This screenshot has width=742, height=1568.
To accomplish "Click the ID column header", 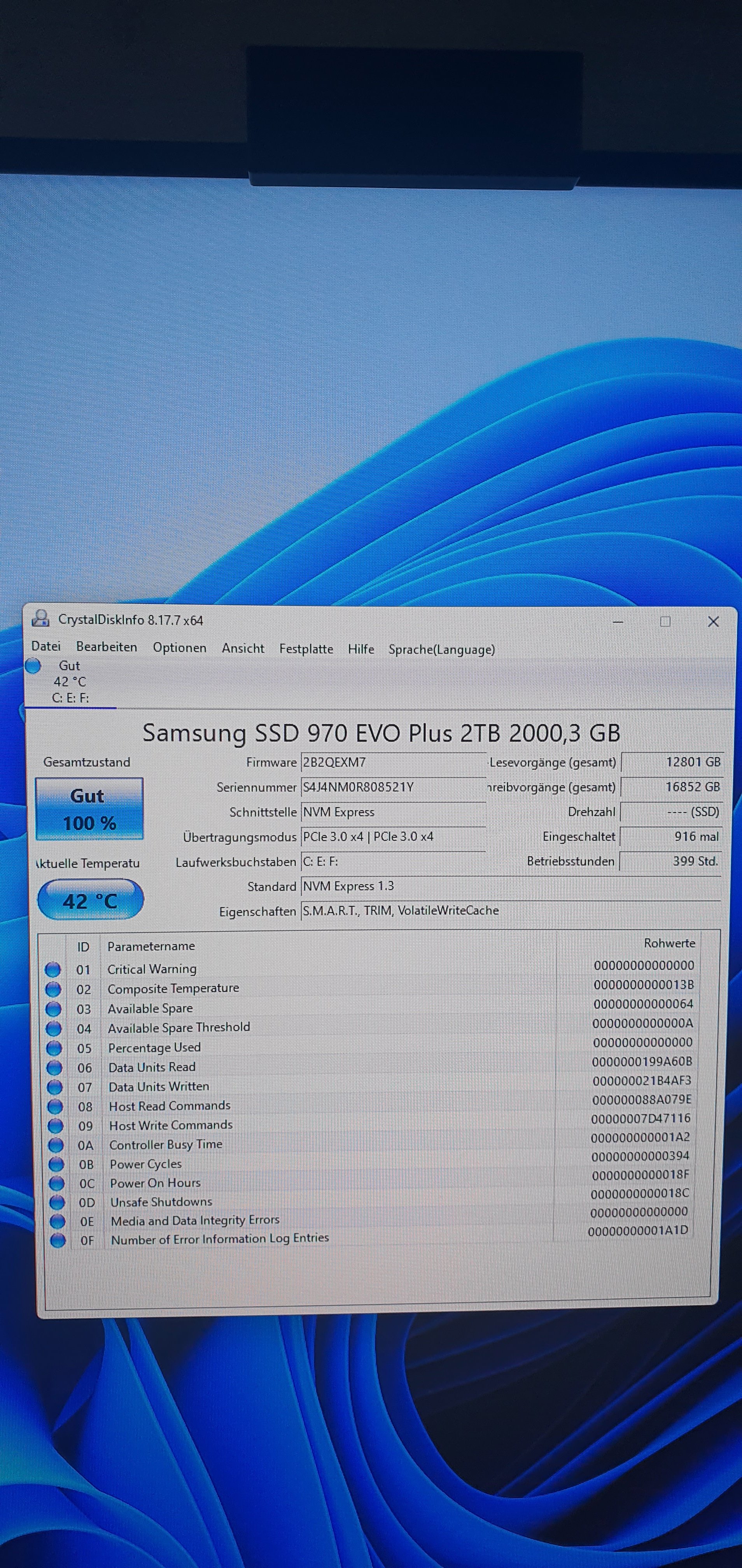I will tap(83, 947).
